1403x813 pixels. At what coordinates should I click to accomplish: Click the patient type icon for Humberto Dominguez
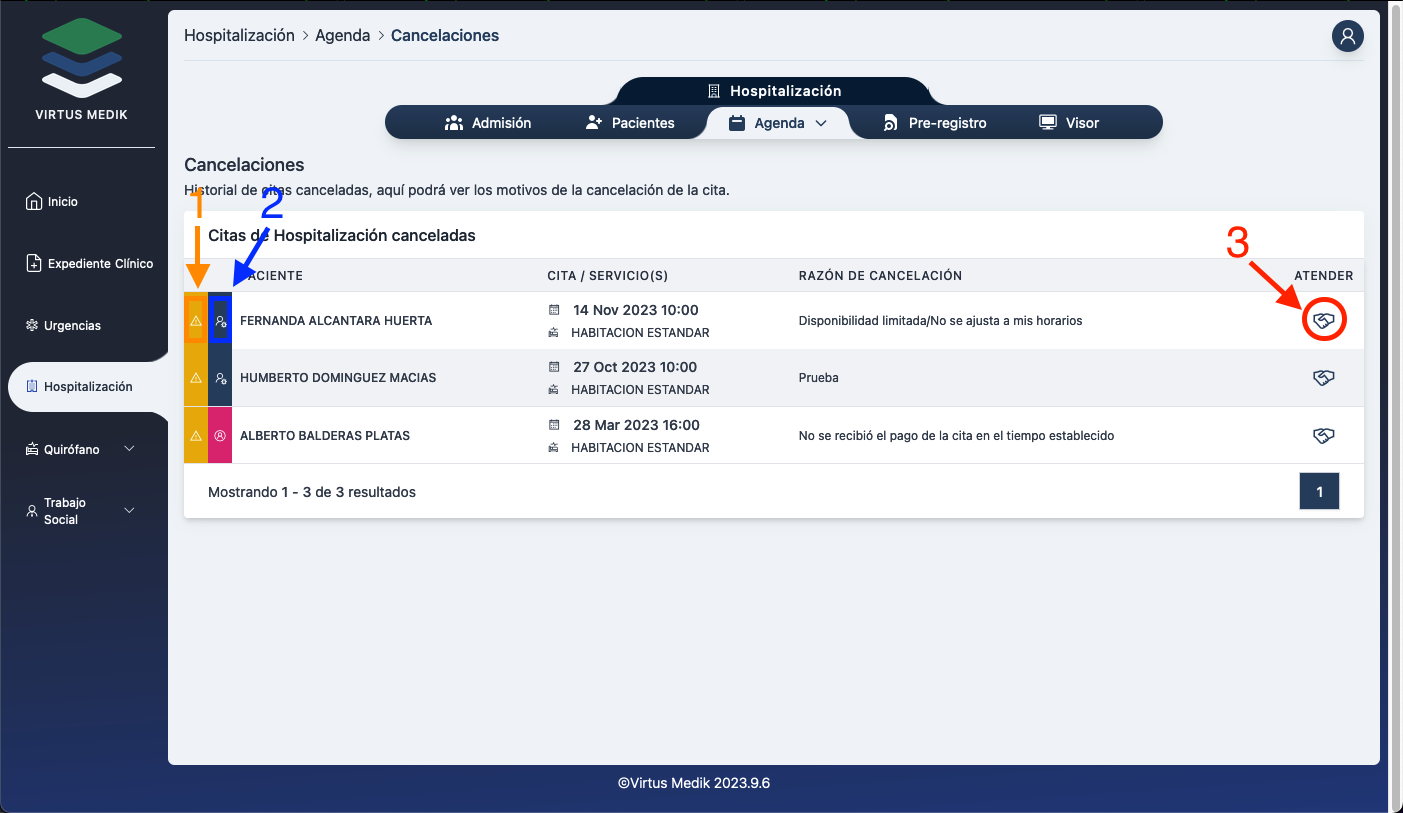pos(220,378)
